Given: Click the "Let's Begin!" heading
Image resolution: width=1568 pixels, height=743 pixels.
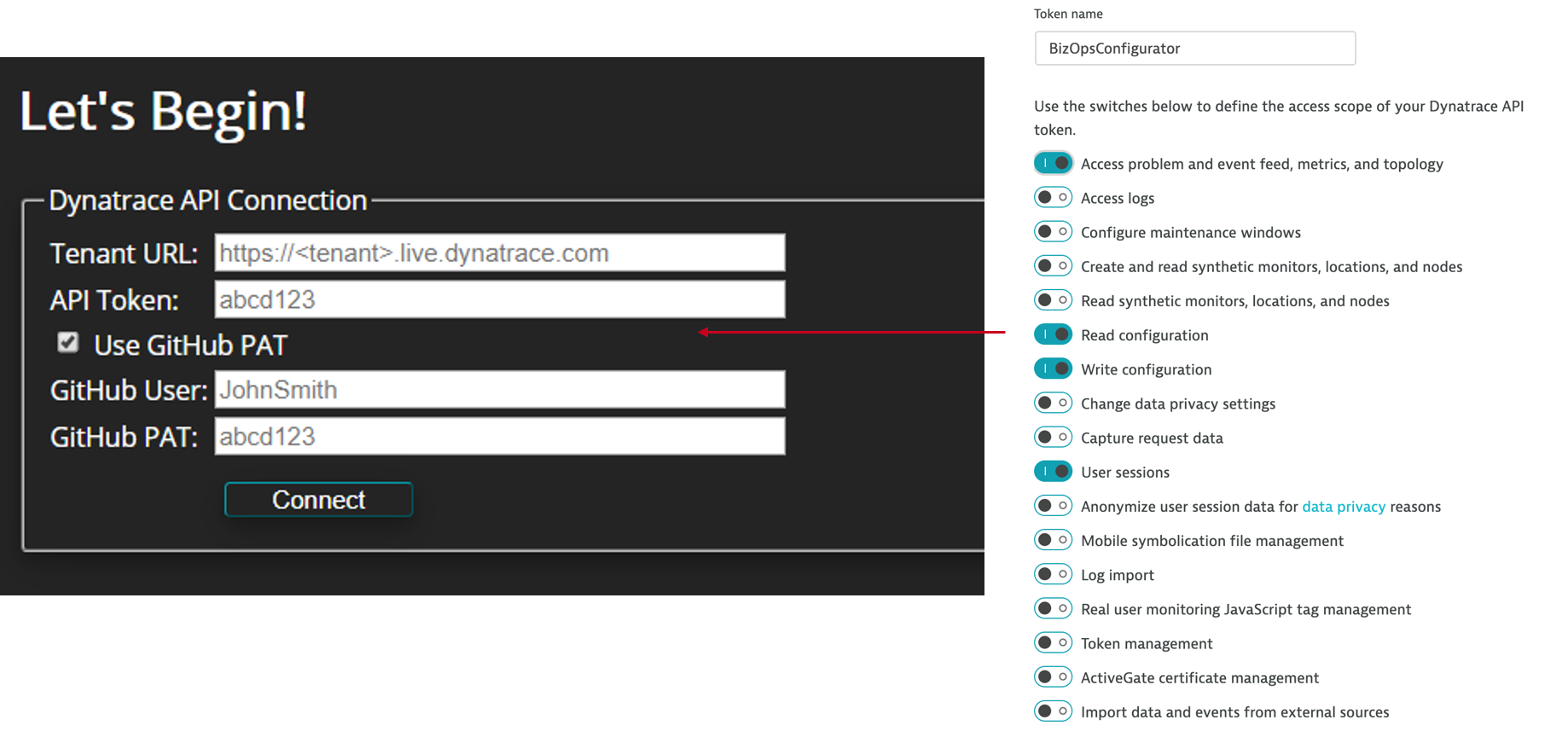Looking at the screenshot, I should 163,111.
